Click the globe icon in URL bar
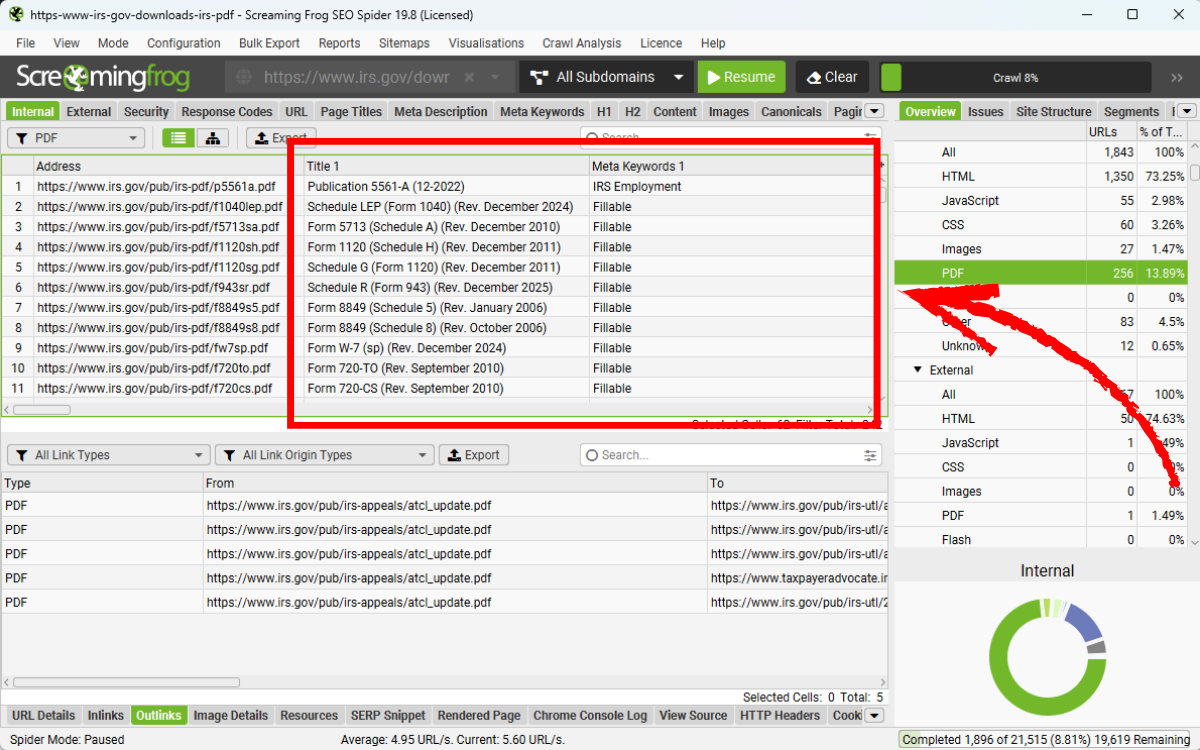1200x750 pixels. pos(242,77)
